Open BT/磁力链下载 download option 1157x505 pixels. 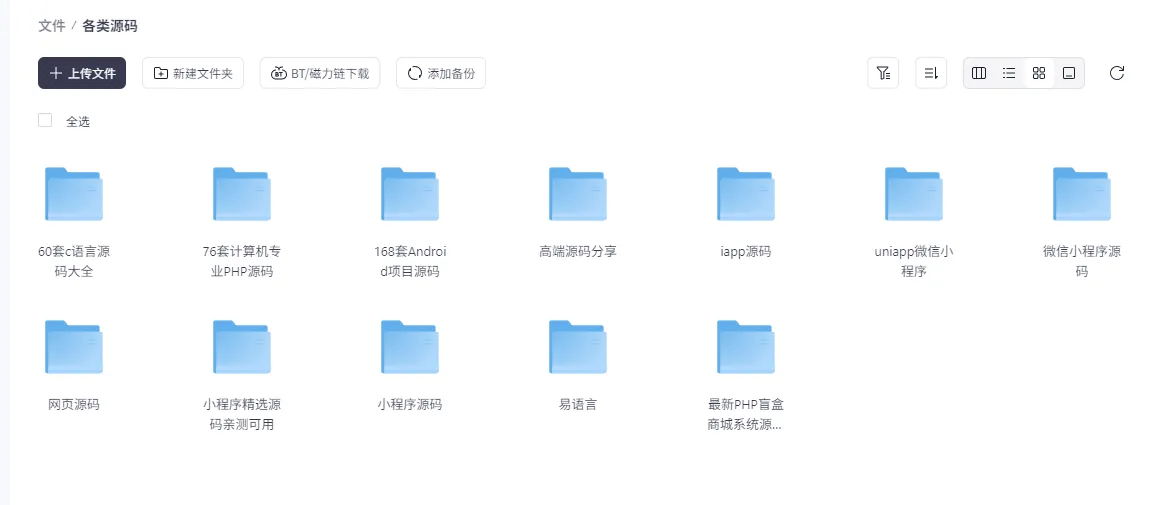tap(320, 73)
